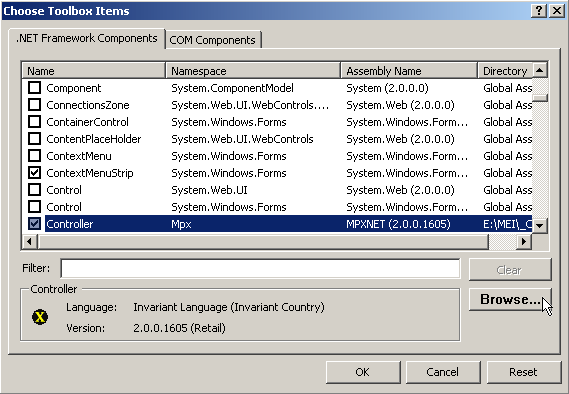This screenshot has height=394, width=569.
Task: Check the ConnectionsZone checkbox
Action: pyautogui.click(x=34, y=105)
